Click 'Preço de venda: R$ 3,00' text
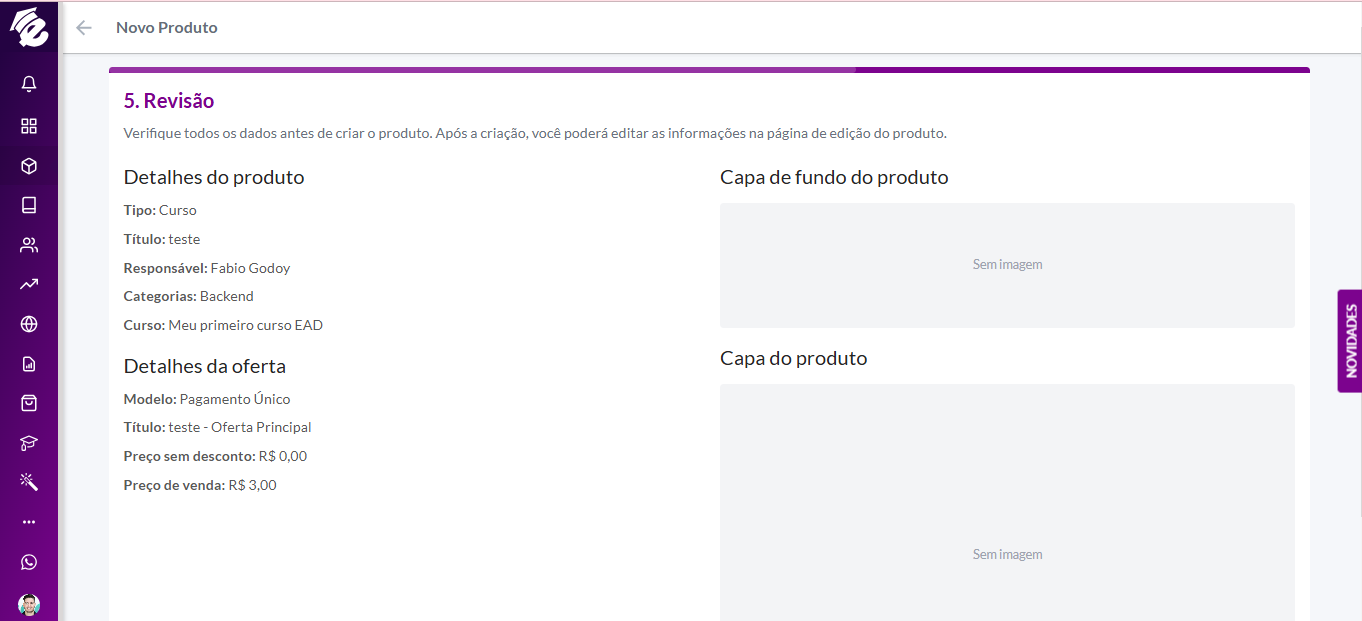1362x621 pixels. tap(200, 485)
